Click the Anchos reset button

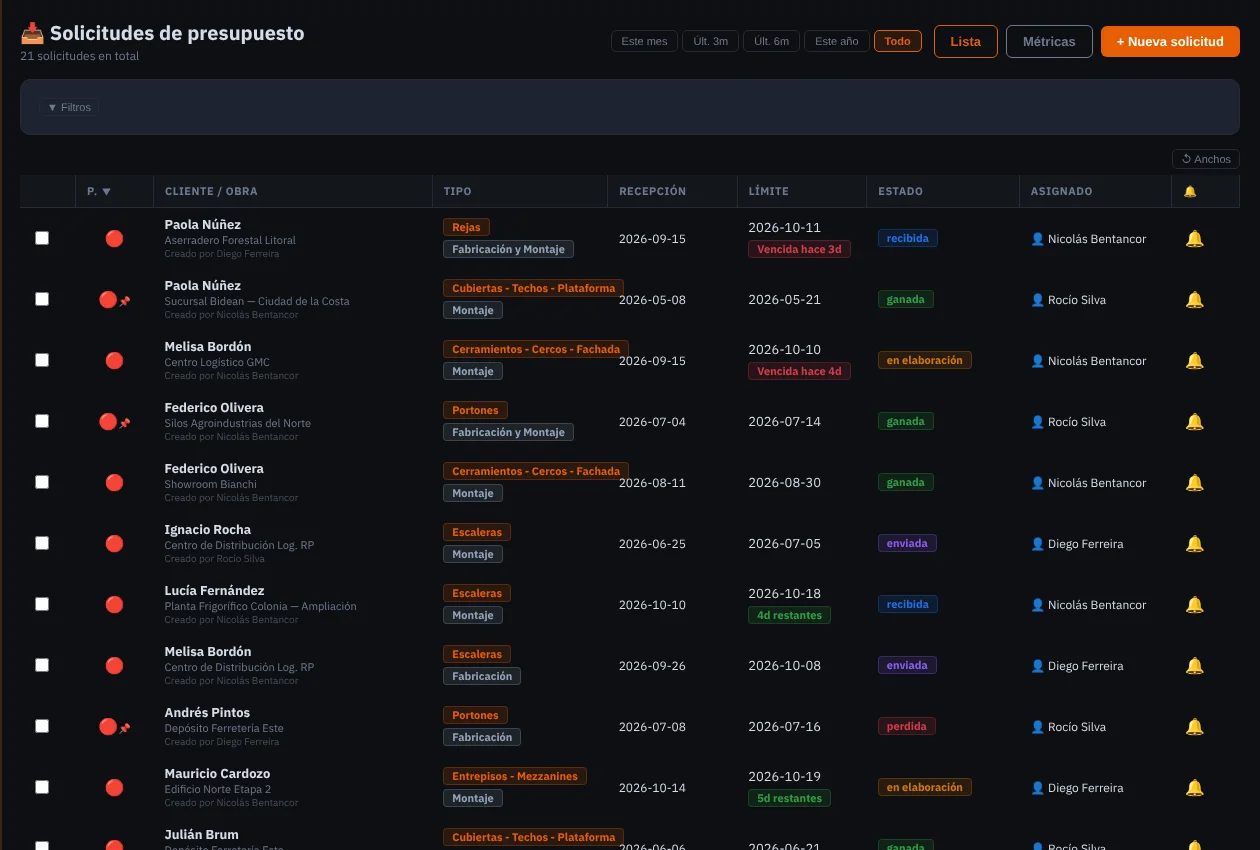1206,159
